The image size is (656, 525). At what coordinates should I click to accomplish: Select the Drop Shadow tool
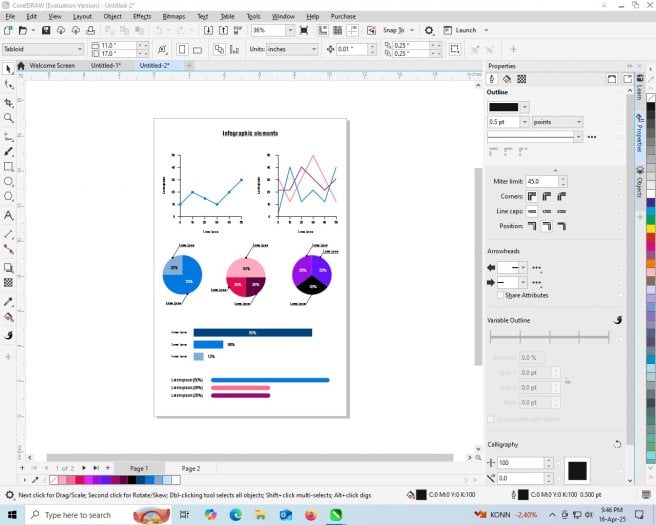tap(8, 267)
